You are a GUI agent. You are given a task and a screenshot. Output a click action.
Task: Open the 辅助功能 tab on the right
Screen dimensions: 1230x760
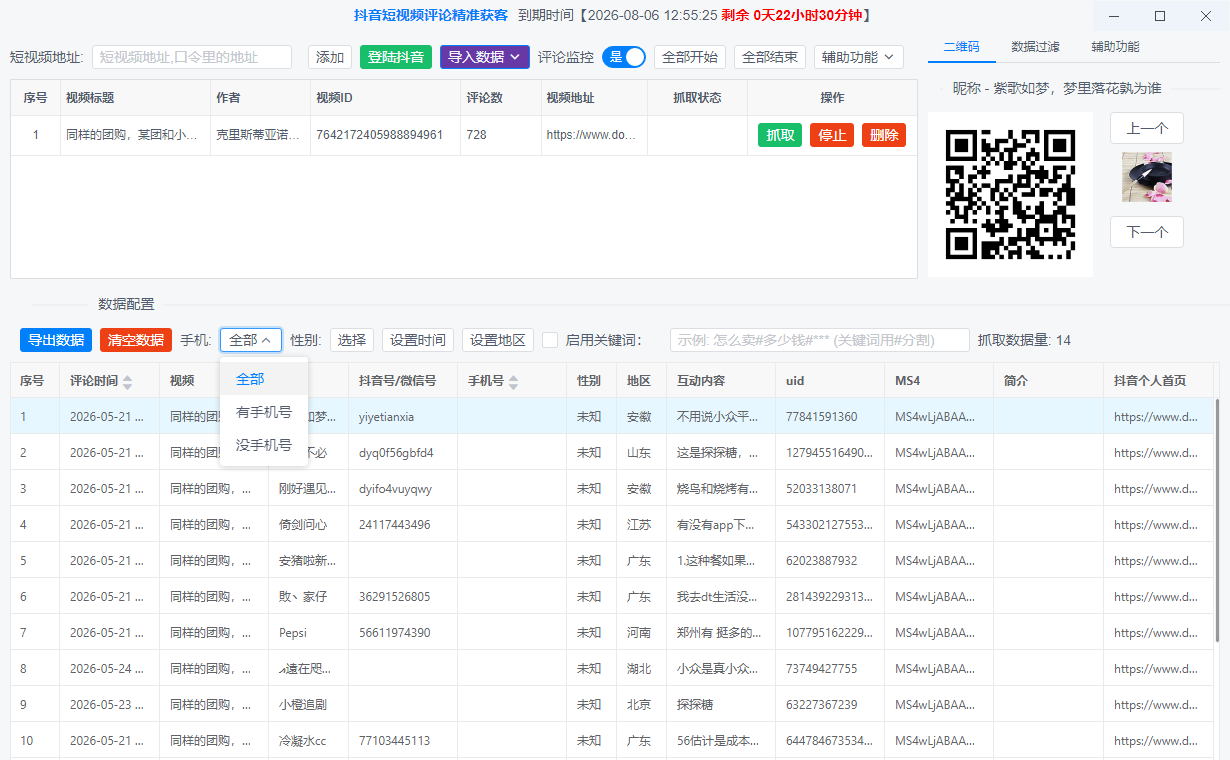pyautogui.click(x=1115, y=47)
